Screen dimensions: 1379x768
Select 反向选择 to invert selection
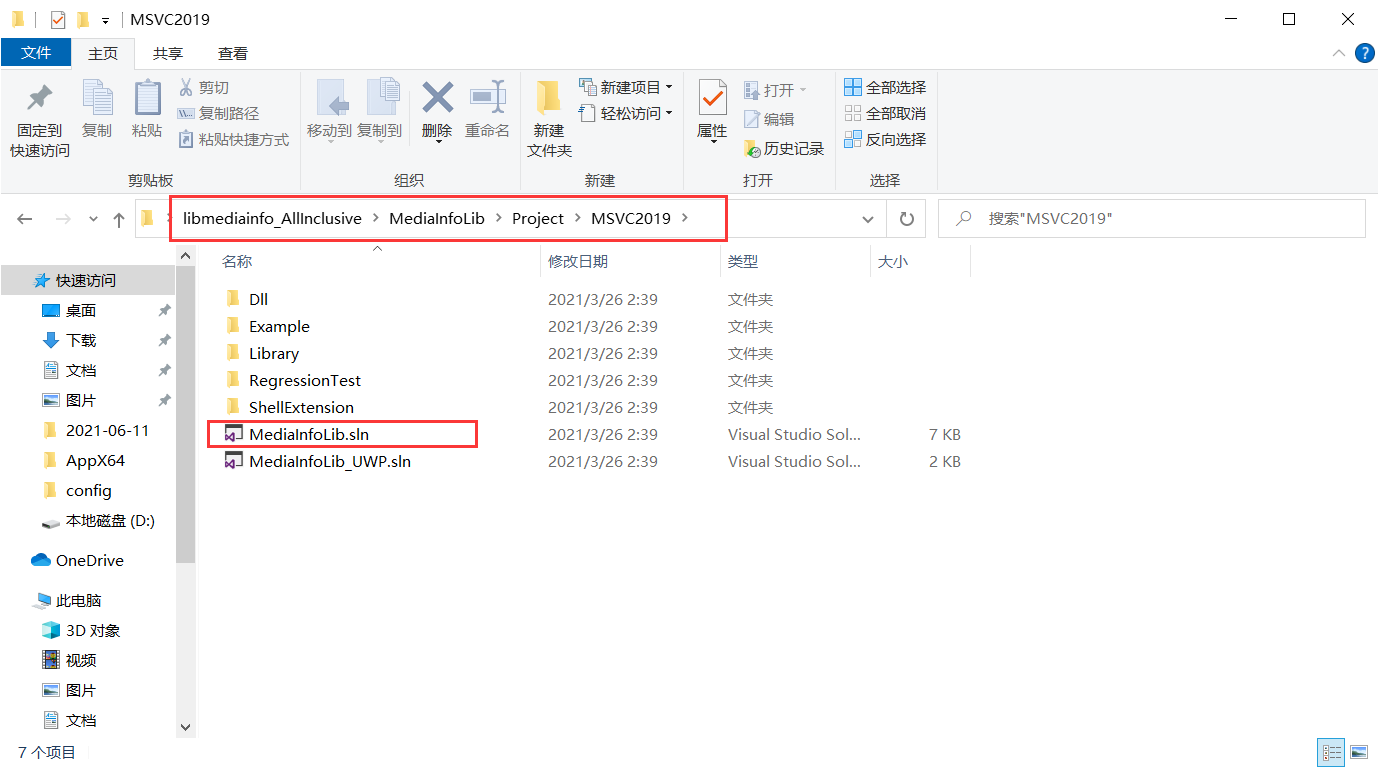pyautogui.click(x=886, y=139)
